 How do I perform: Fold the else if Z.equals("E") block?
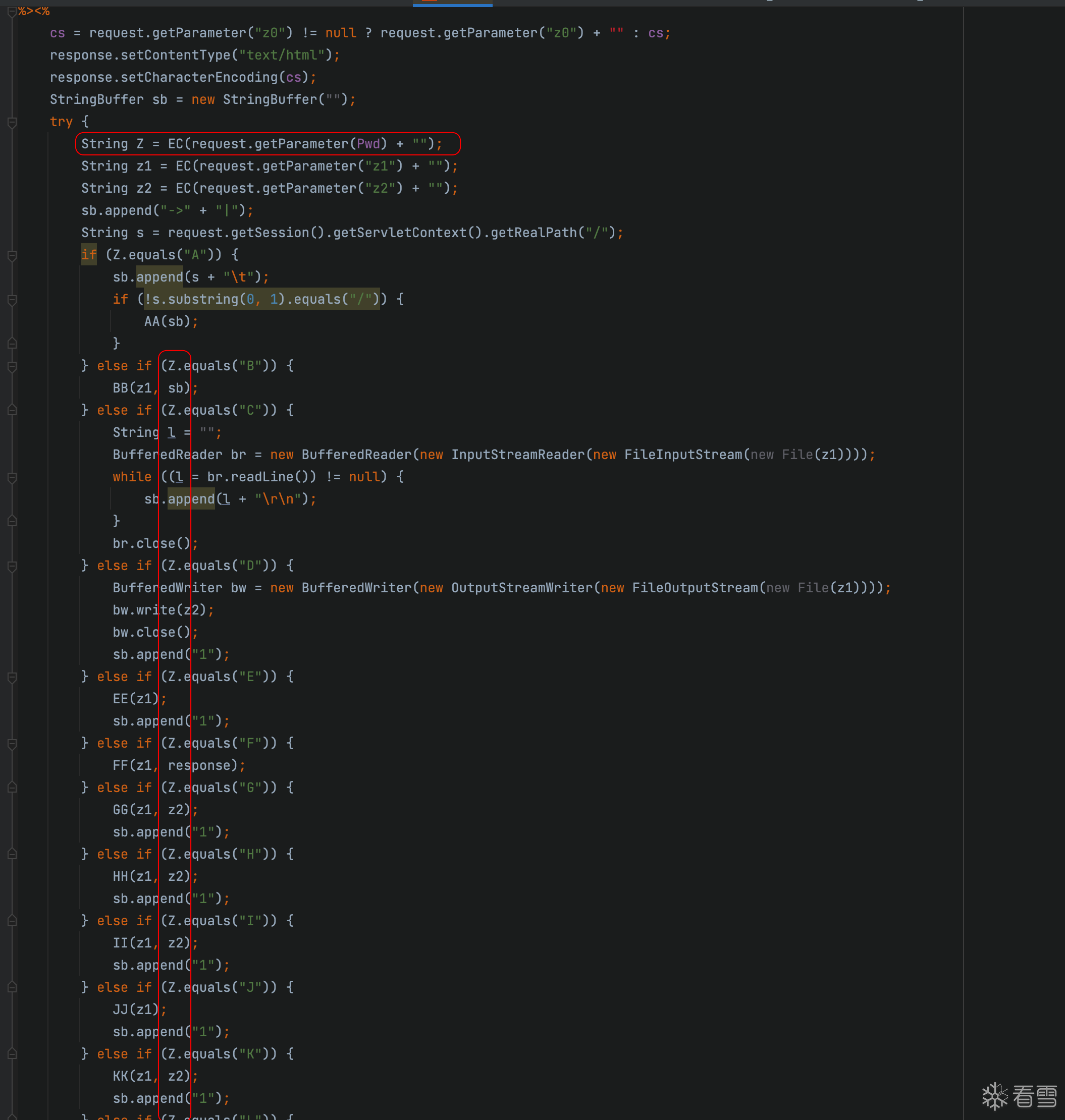click(12, 677)
